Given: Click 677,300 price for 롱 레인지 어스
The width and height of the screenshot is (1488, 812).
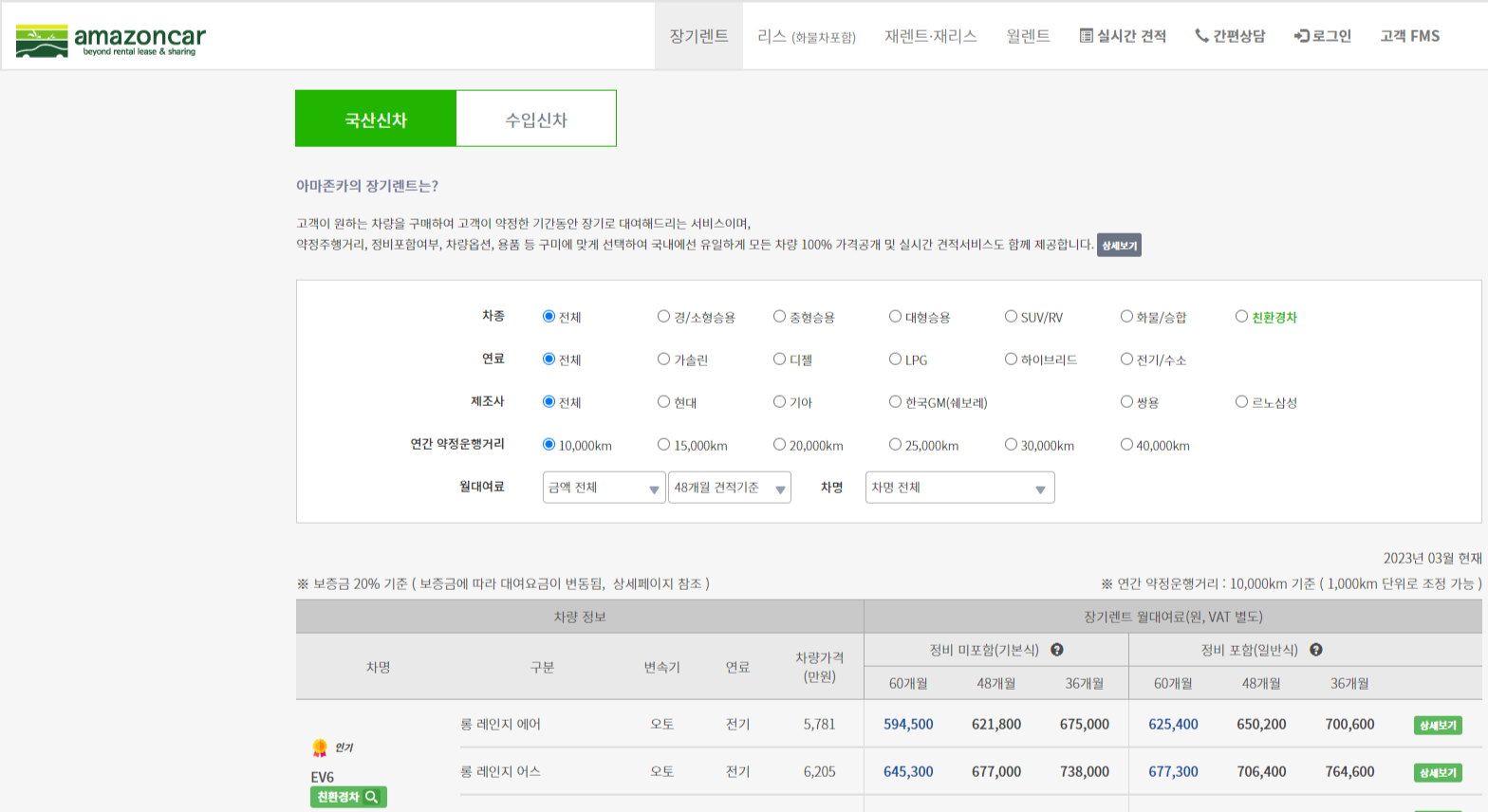Looking at the screenshot, I should pos(1173,771).
